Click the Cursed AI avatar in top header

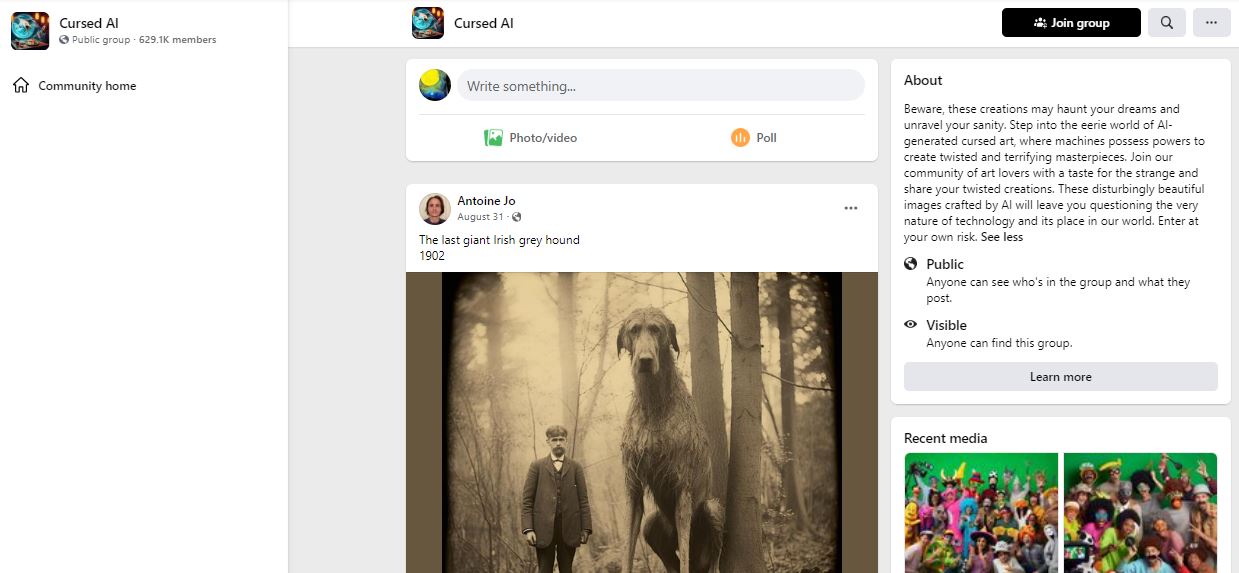pyautogui.click(x=428, y=23)
